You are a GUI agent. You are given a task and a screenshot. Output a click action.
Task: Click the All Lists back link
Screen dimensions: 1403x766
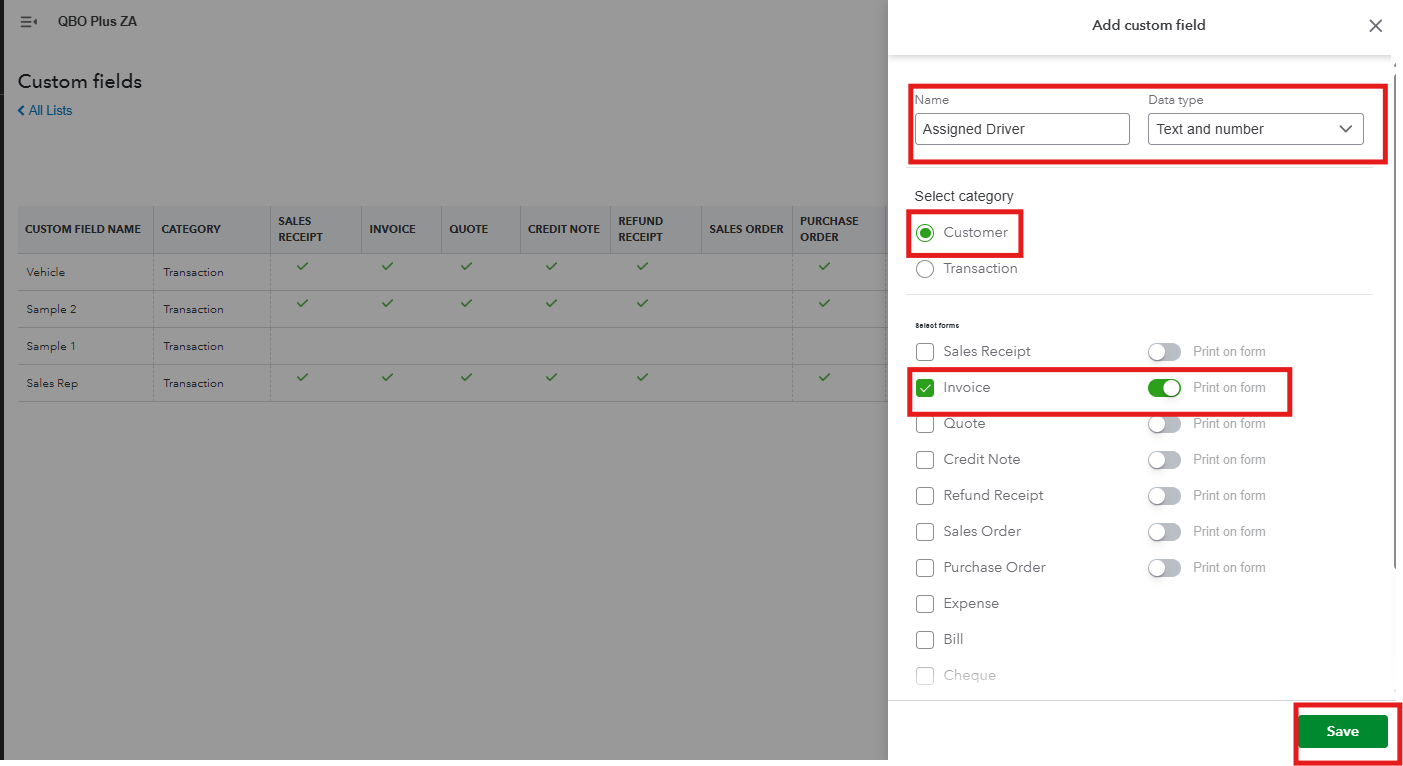(45, 111)
